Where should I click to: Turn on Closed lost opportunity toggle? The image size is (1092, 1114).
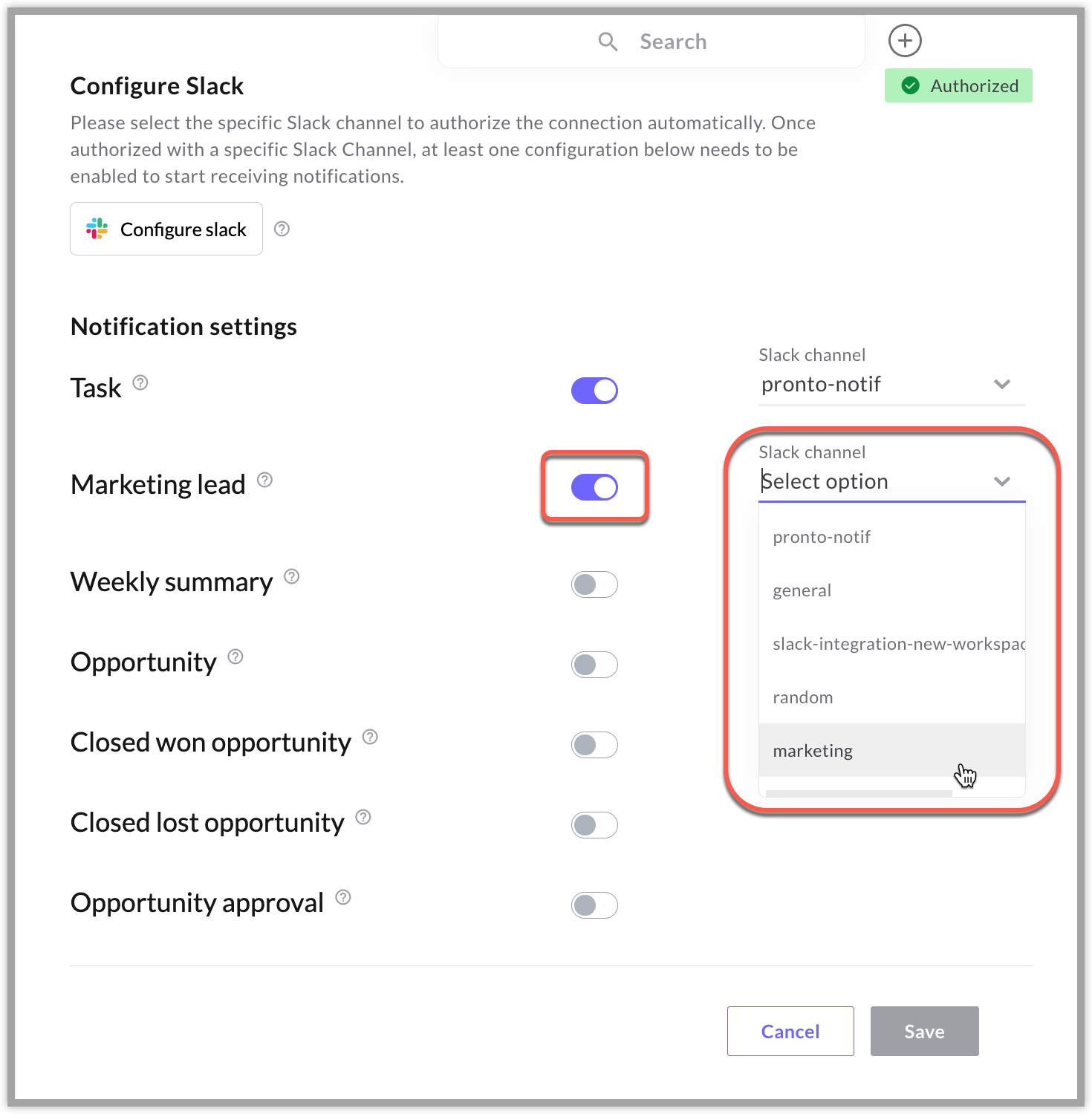click(594, 825)
